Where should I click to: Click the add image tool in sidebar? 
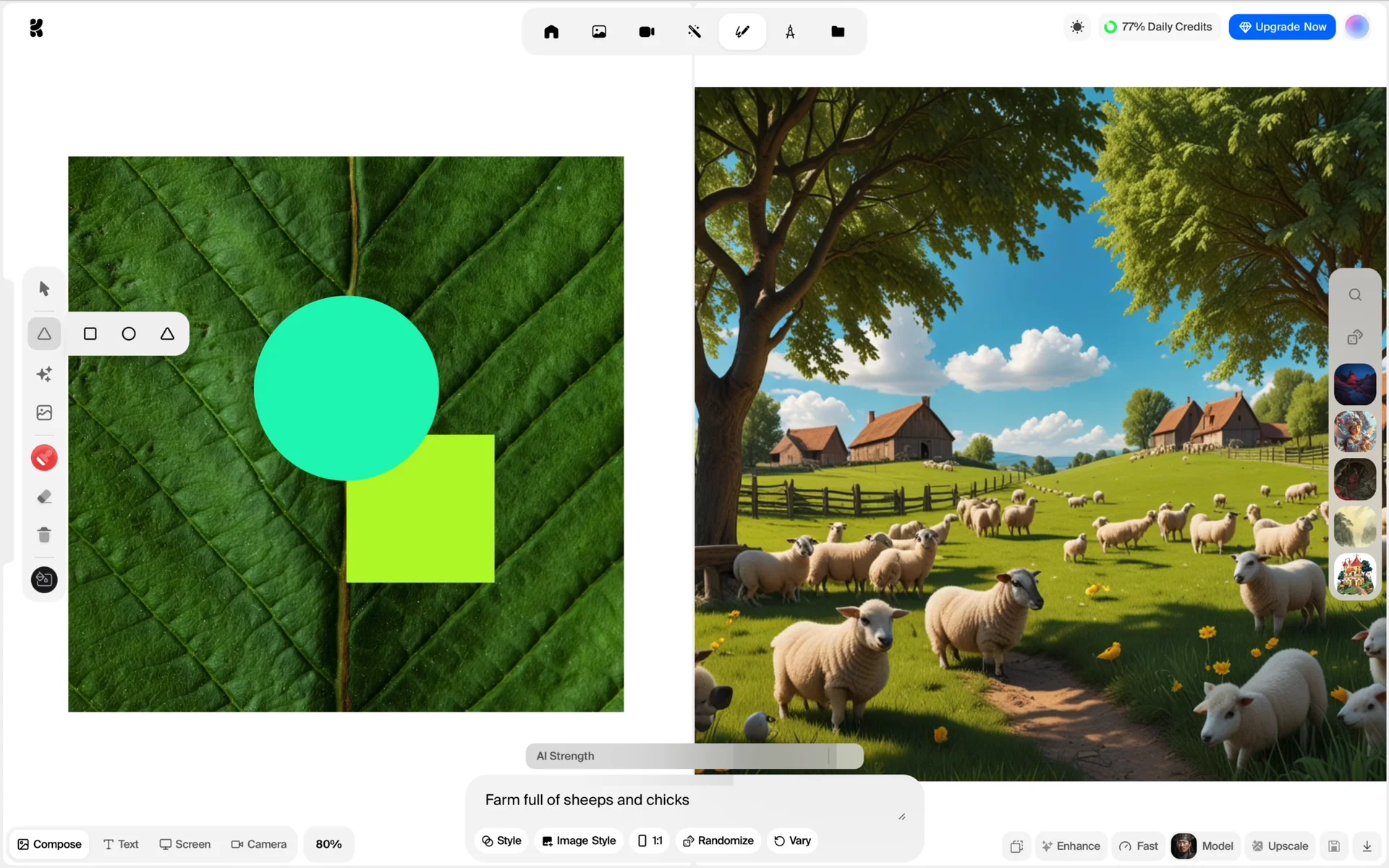44,413
